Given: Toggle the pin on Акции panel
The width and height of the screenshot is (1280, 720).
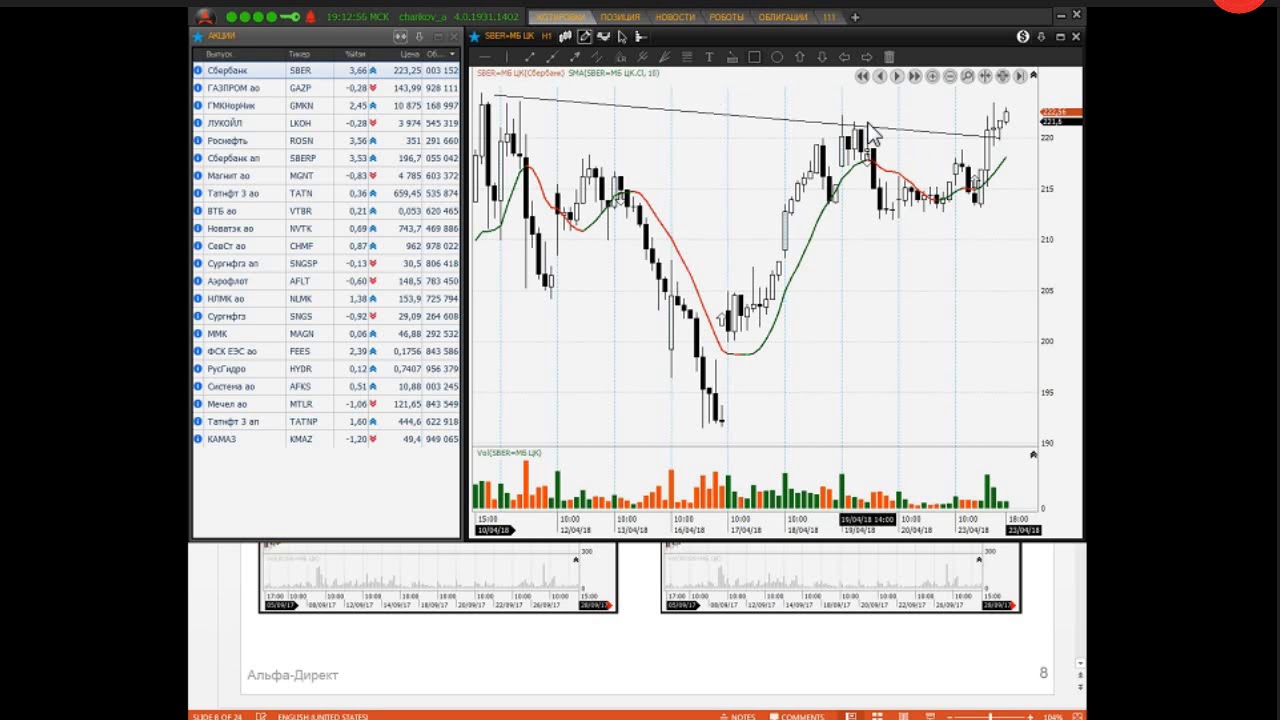Looking at the screenshot, I should coord(418,36).
